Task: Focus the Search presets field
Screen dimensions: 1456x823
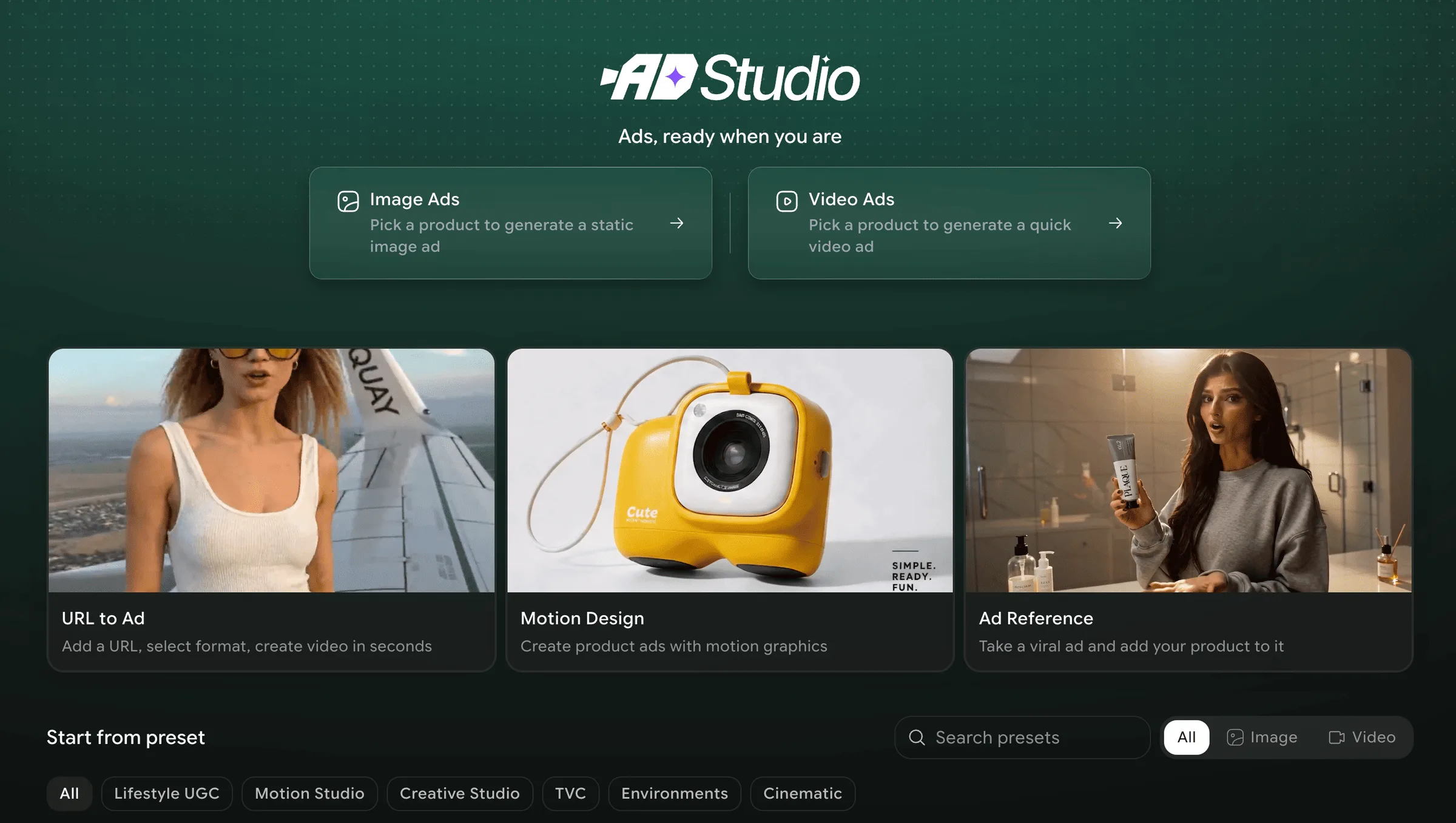Action: pyautogui.click(x=1022, y=737)
